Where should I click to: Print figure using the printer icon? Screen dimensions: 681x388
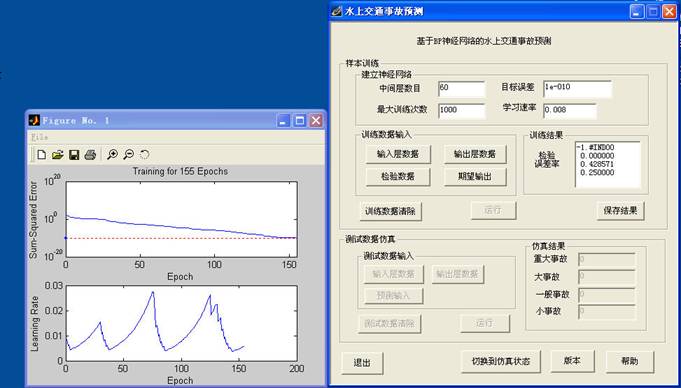point(90,155)
